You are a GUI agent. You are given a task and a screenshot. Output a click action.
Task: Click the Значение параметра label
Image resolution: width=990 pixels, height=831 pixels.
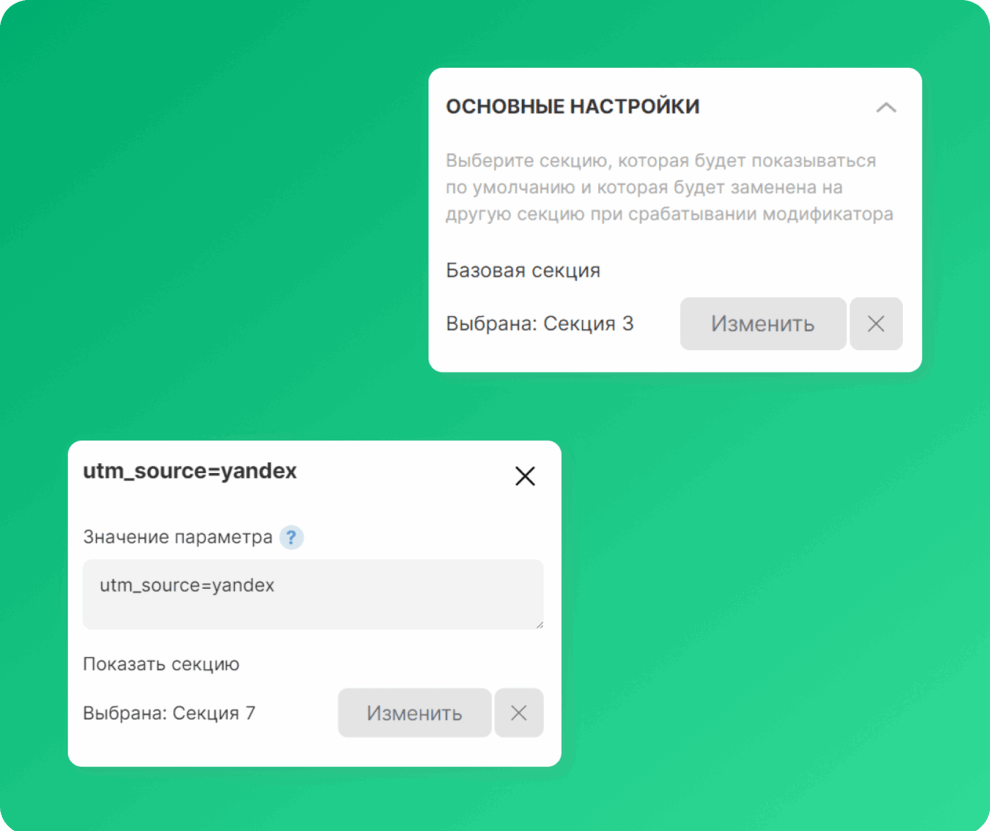[177, 537]
